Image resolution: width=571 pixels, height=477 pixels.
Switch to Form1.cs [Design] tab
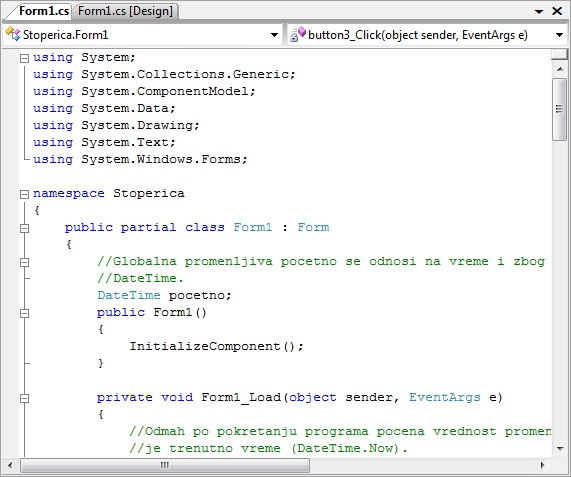[125, 11]
